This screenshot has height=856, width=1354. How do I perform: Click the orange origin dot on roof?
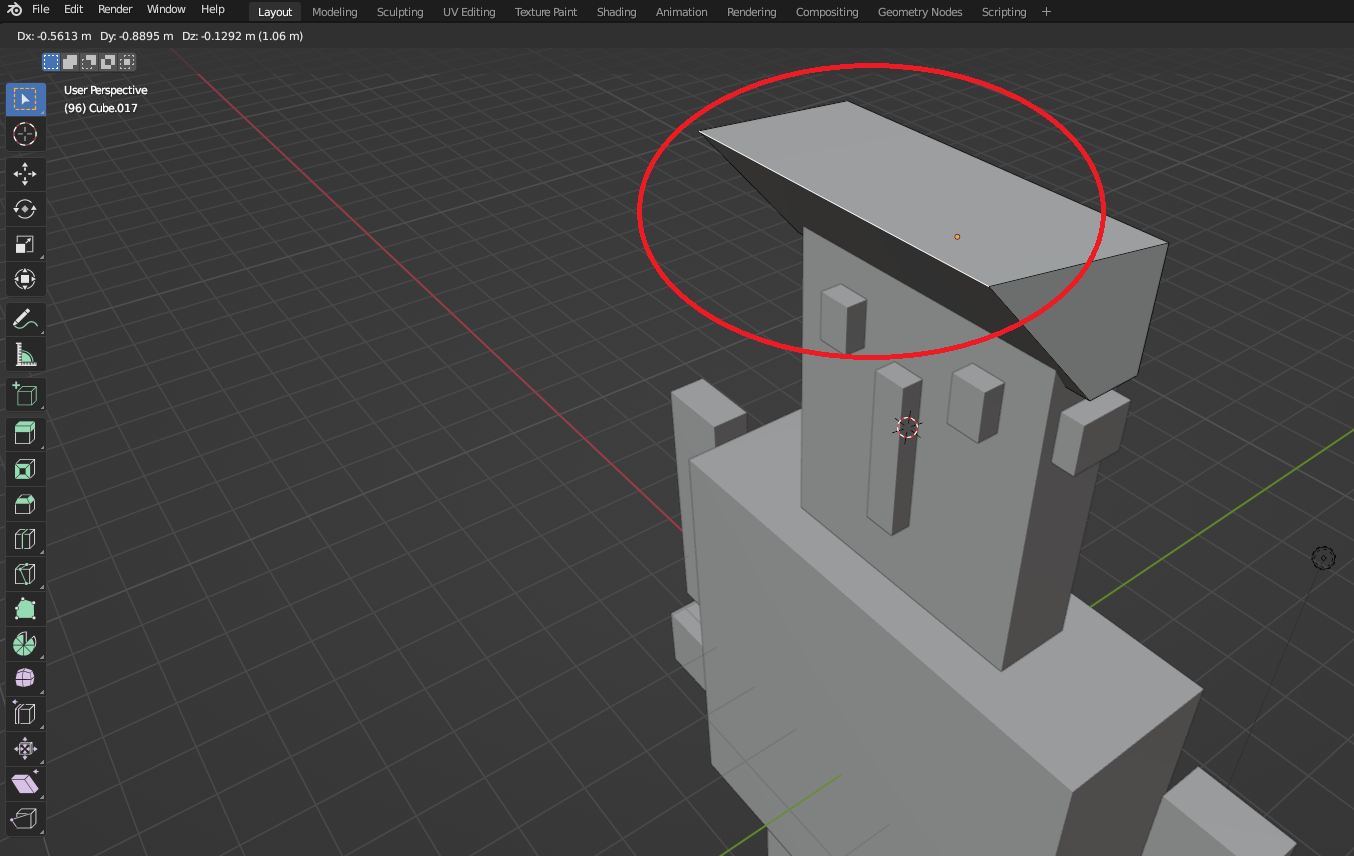(957, 237)
